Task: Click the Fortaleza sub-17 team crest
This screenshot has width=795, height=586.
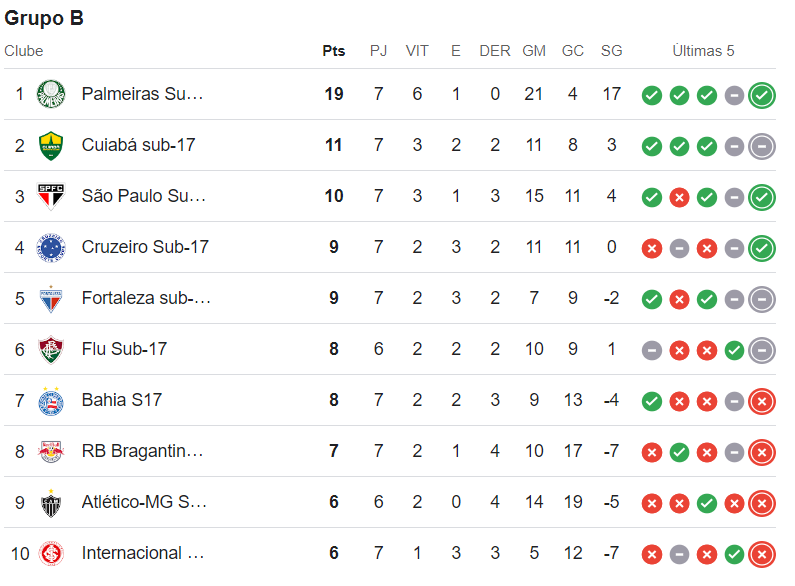Action: click(x=50, y=298)
